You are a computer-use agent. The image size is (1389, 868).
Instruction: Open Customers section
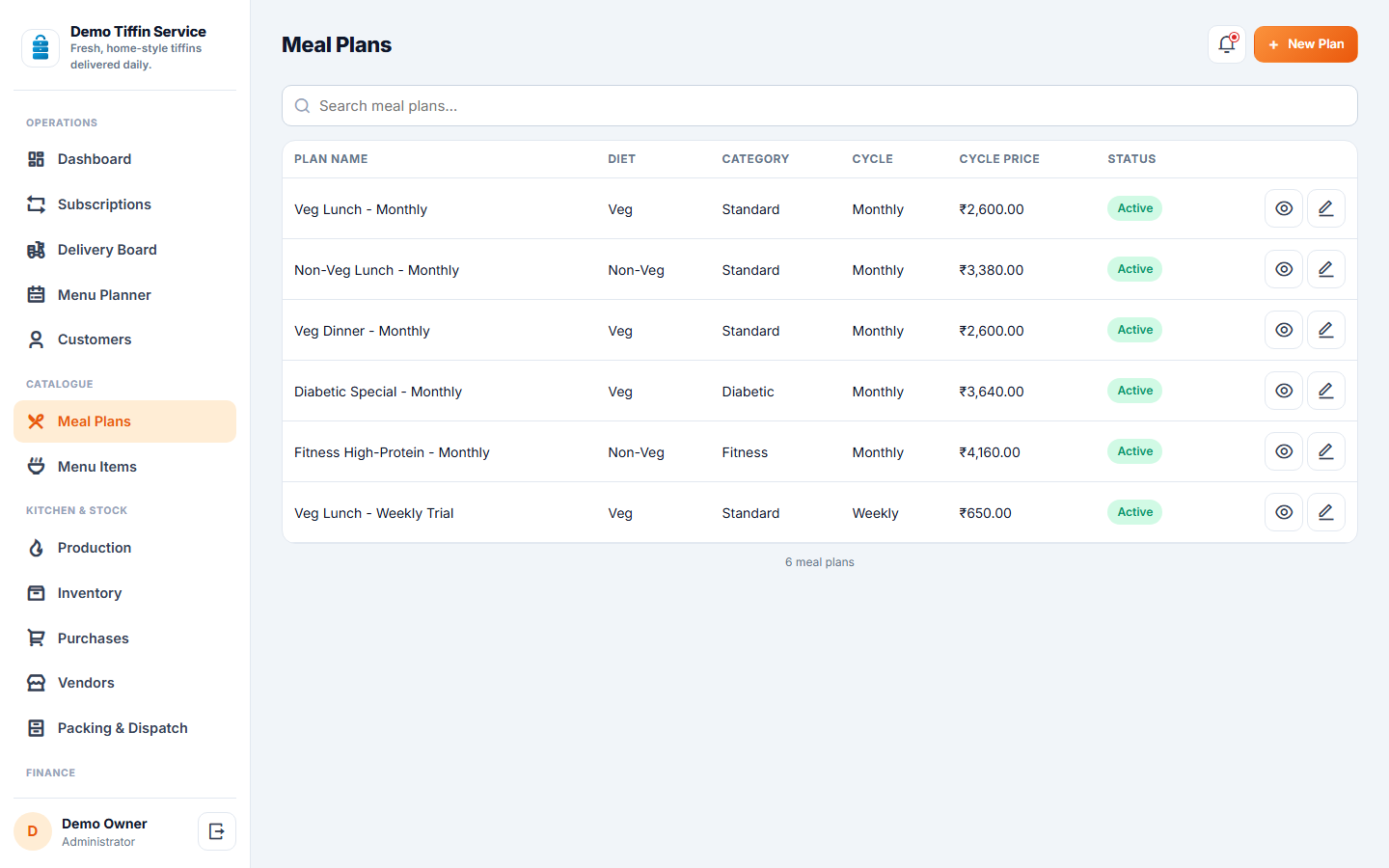pyautogui.click(x=124, y=339)
